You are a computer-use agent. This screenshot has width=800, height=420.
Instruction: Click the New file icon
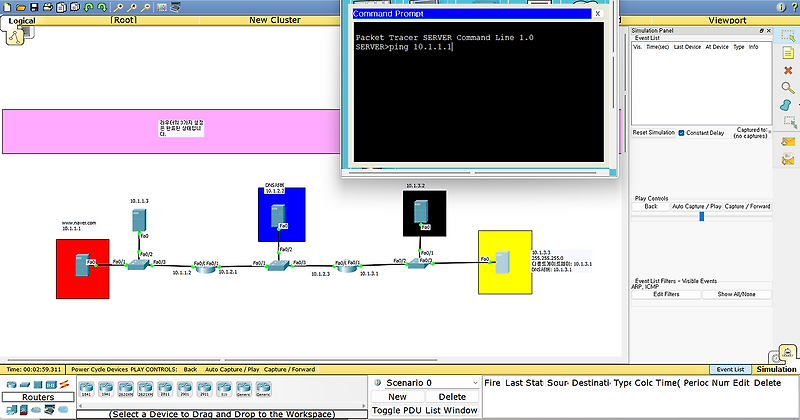(x=7, y=7)
